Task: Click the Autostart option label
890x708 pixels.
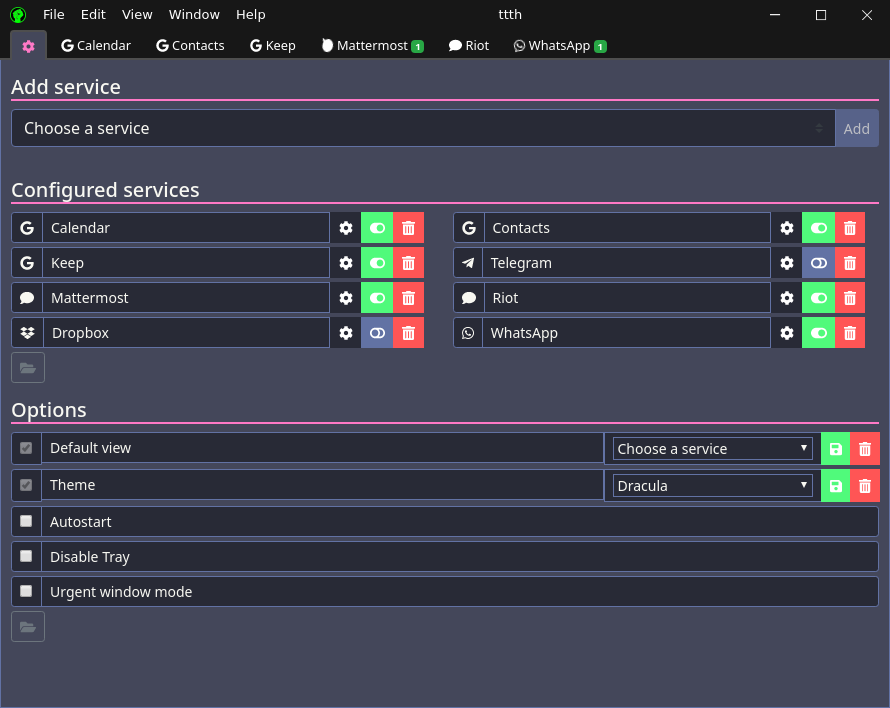Action: coord(81,522)
